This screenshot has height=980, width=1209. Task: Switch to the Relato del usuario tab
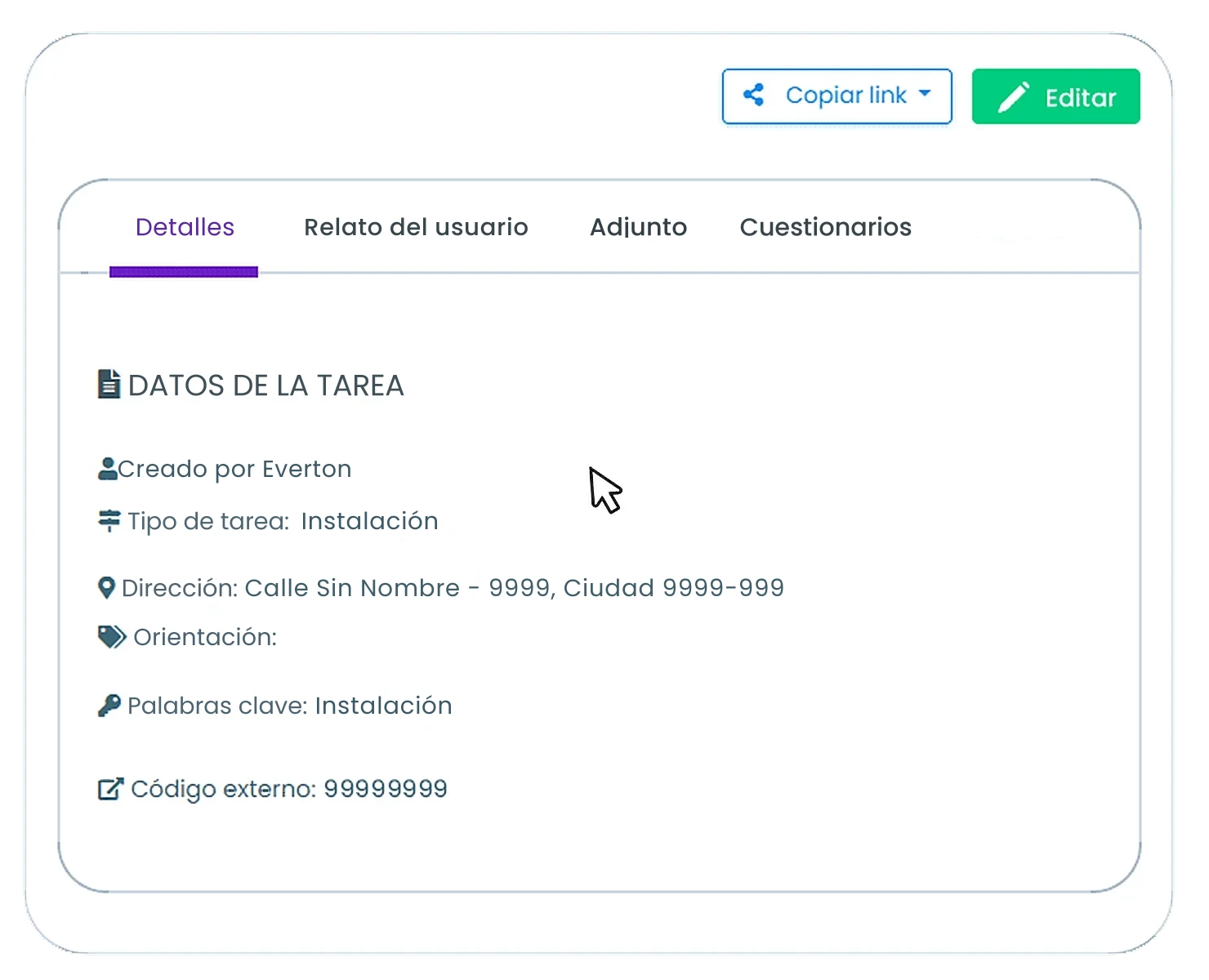[x=416, y=227]
